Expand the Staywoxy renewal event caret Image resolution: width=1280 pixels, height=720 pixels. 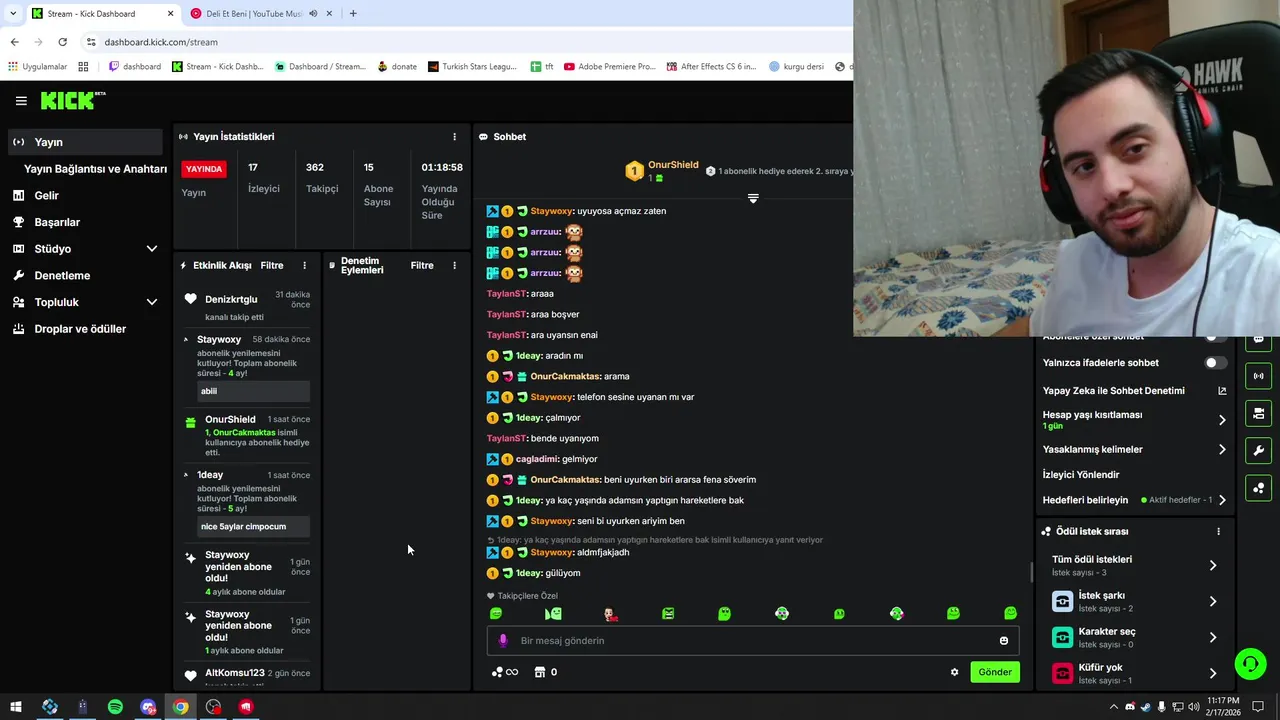(186, 340)
